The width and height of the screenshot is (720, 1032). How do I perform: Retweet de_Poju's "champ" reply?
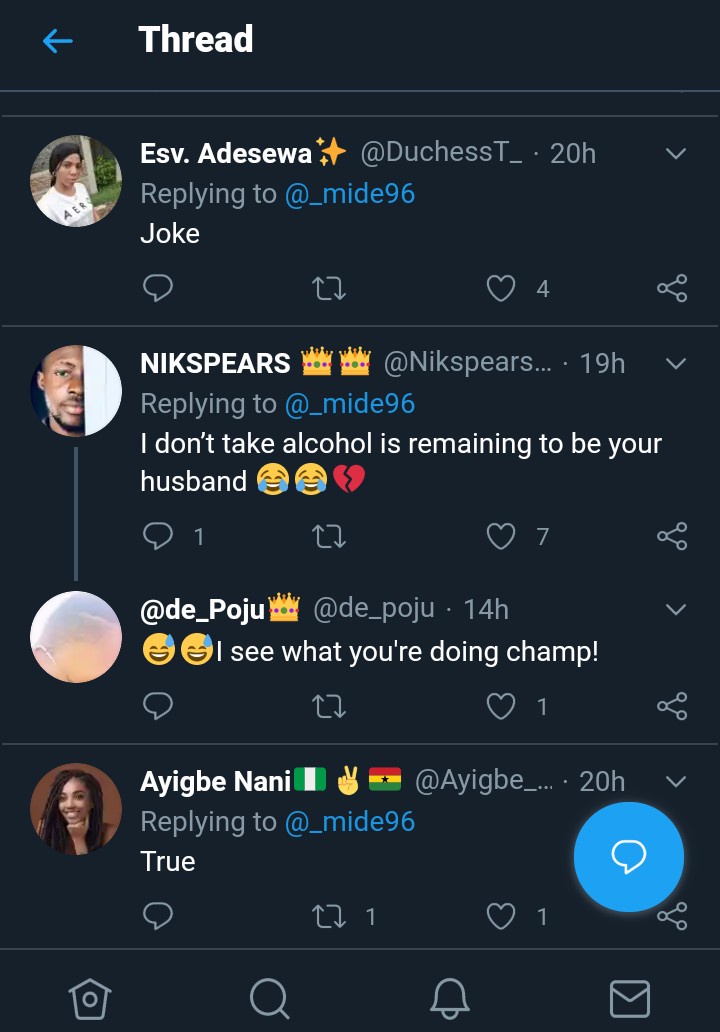point(329,707)
